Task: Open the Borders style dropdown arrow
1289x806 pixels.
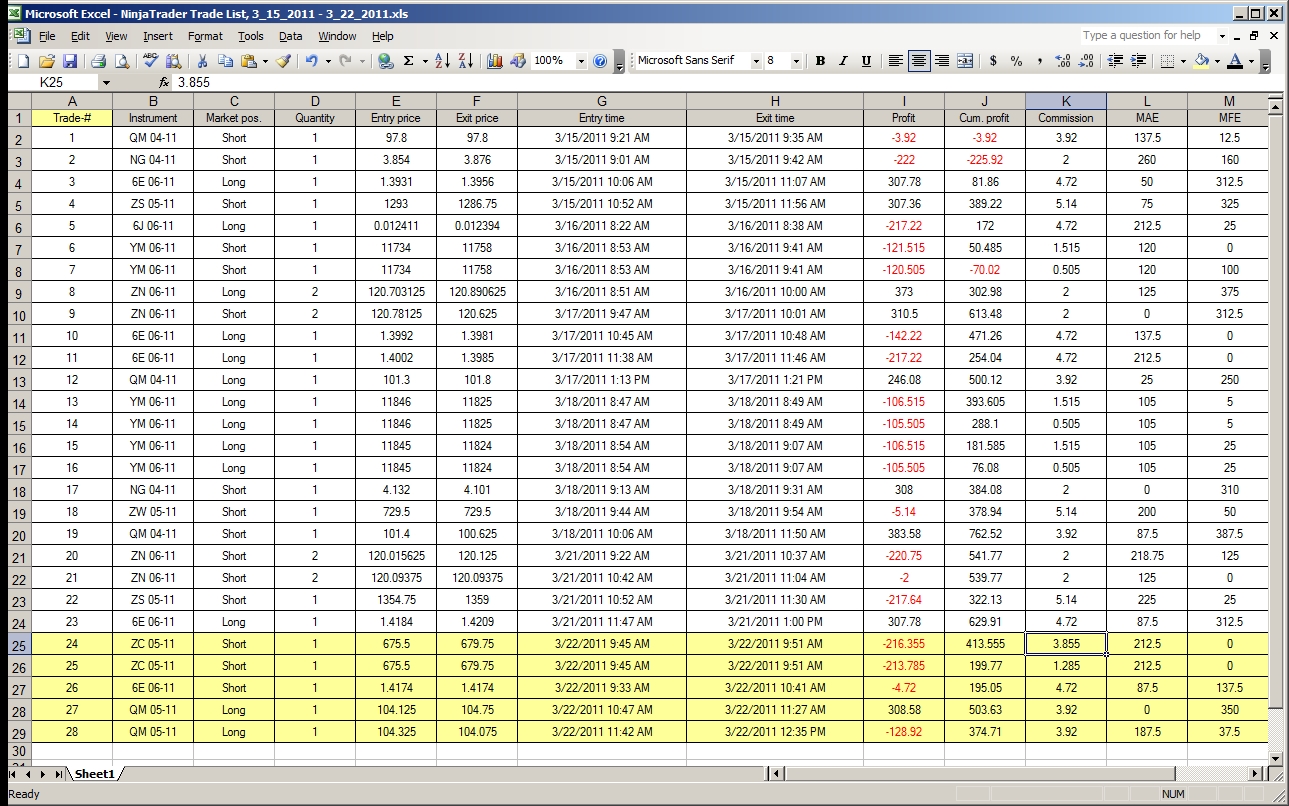Action: coord(1183,61)
